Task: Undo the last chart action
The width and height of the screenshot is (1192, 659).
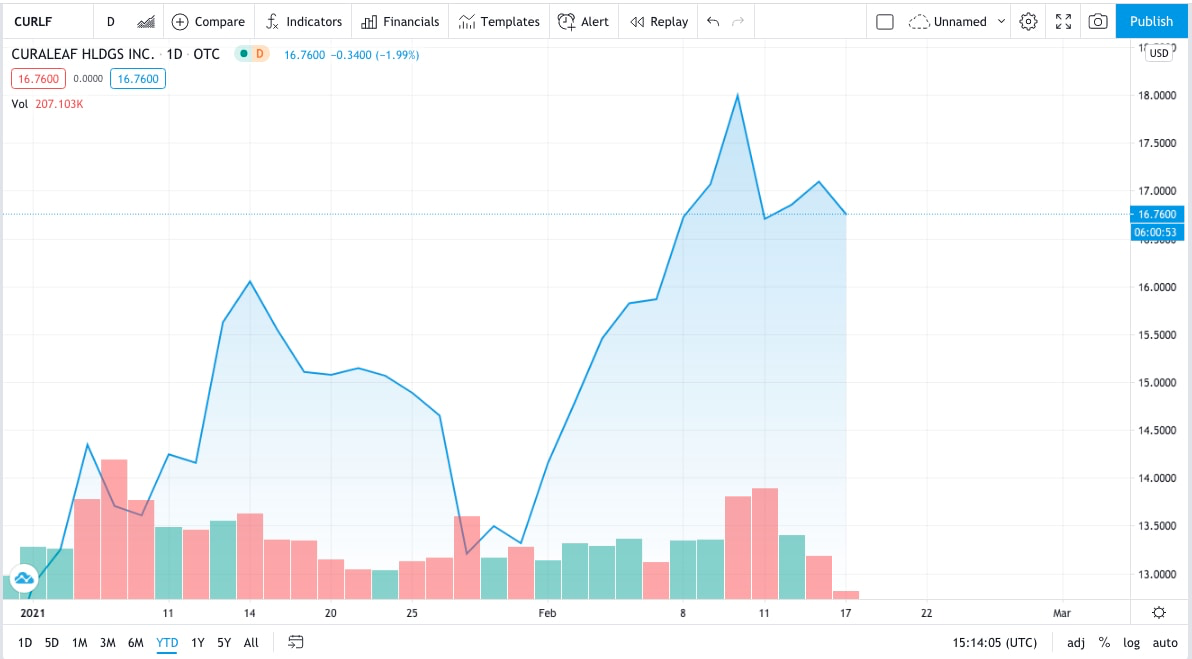Action: point(712,21)
